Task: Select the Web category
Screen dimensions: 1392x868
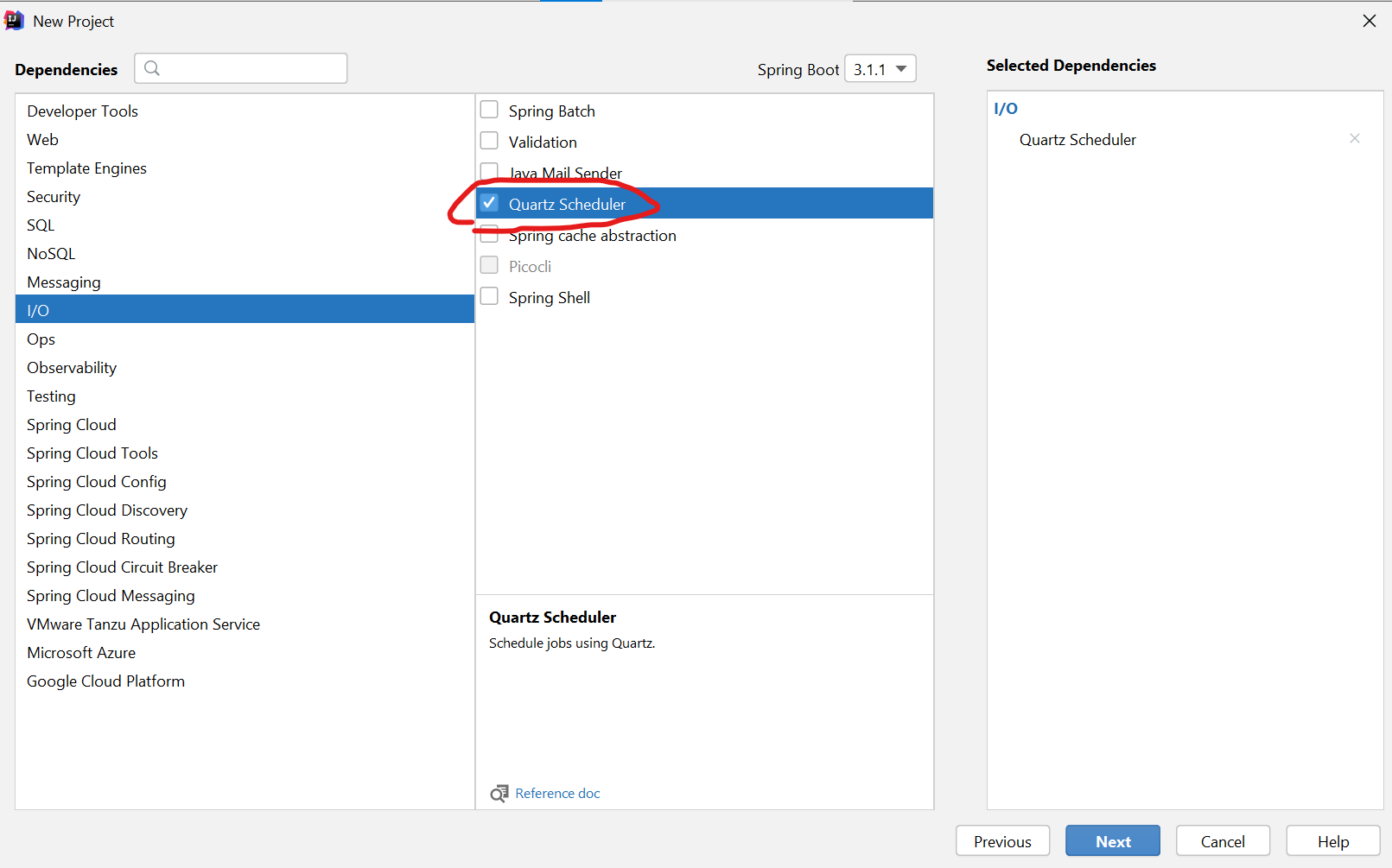Action: (x=245, y=140)
